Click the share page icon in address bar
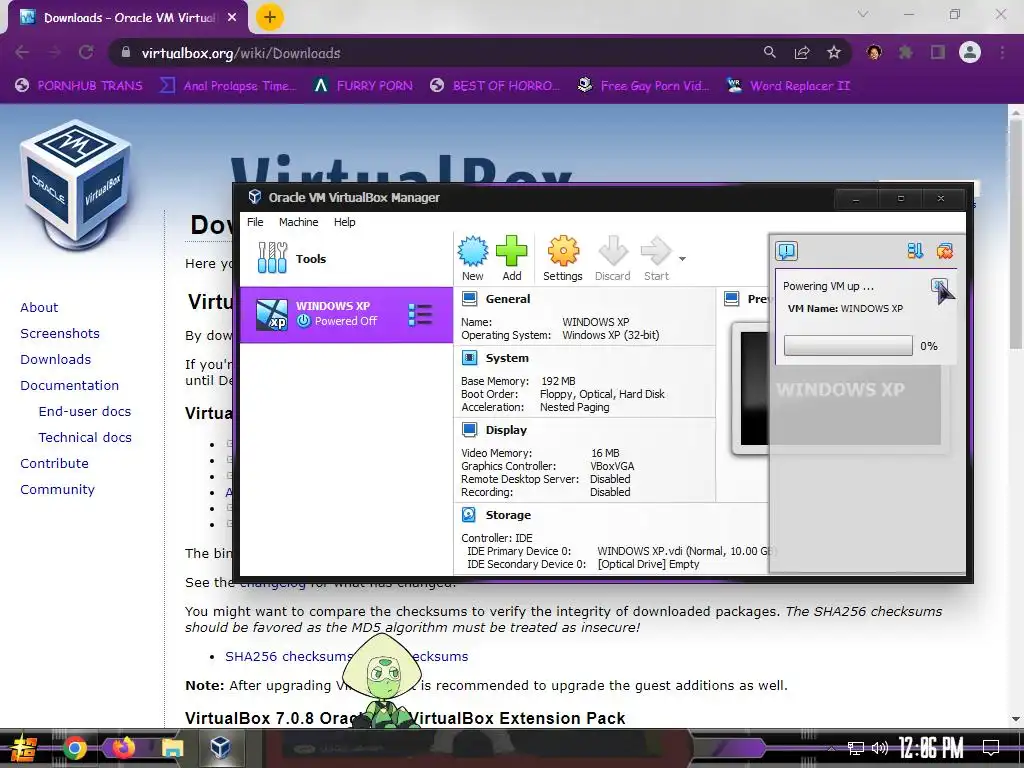1024x768 pixels. click(802, 52)
